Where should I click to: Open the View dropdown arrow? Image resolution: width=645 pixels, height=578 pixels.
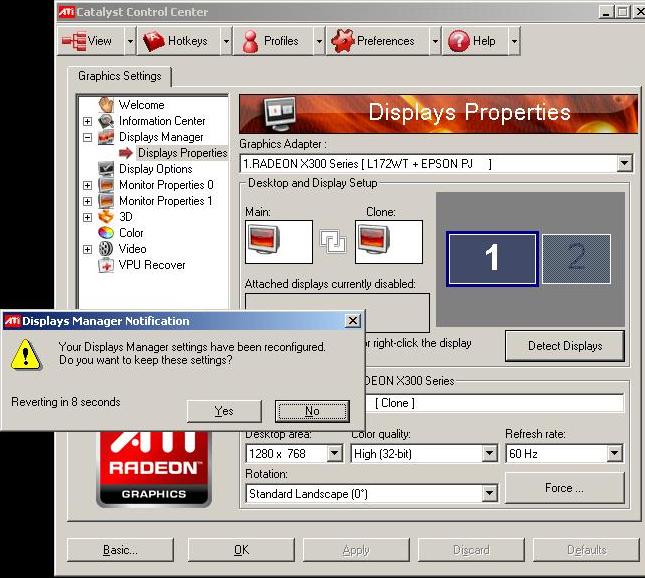130,41
